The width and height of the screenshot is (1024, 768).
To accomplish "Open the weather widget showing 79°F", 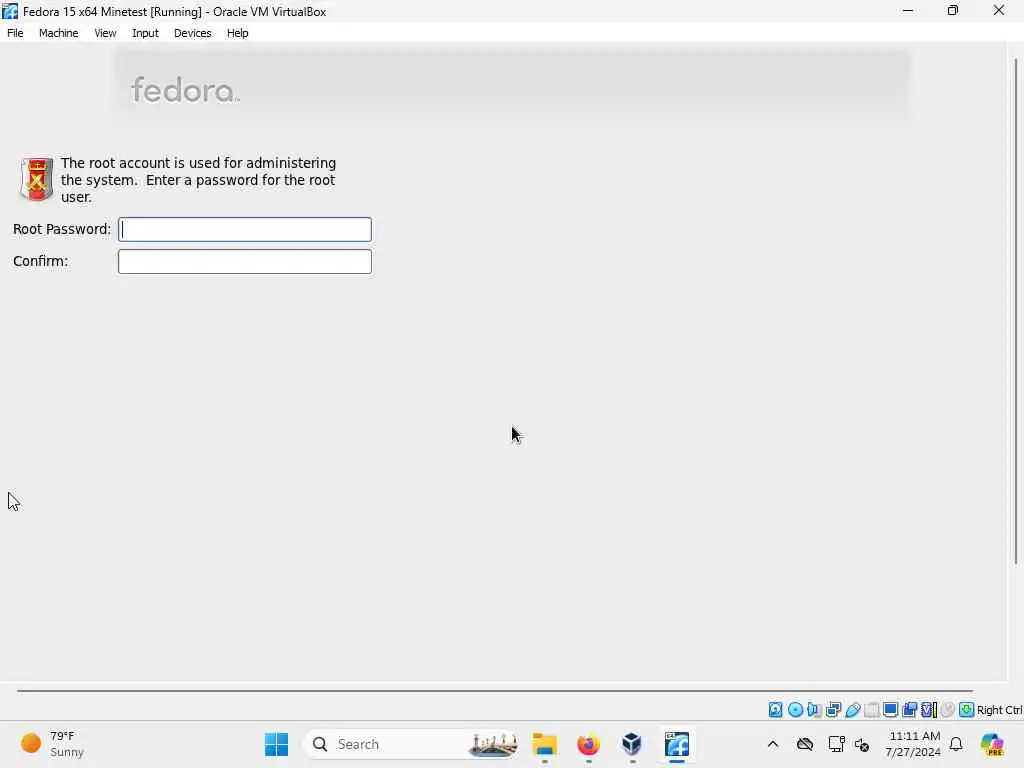I will click(x=53, y=744).
